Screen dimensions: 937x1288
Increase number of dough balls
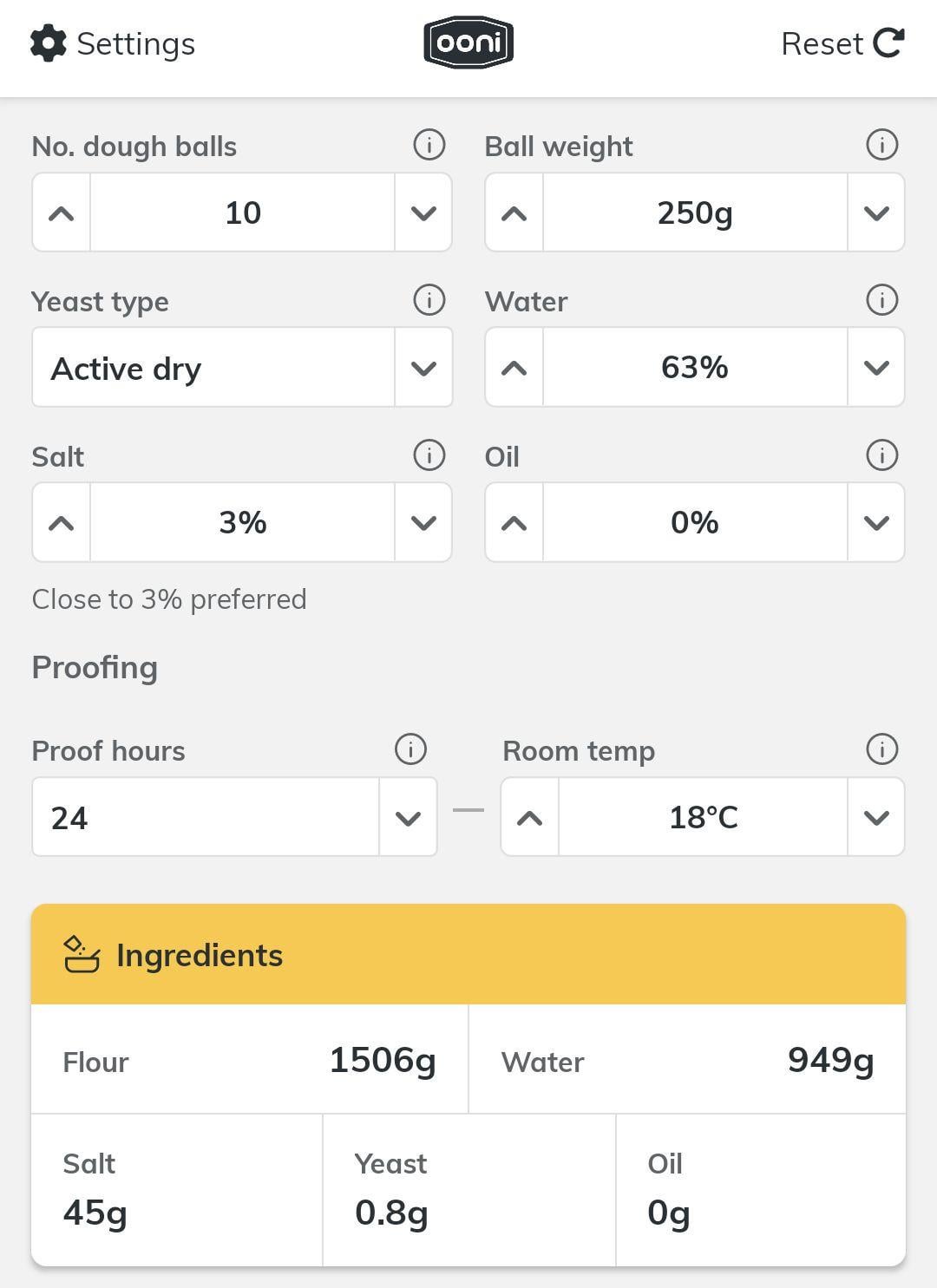(x=62, y=213)
